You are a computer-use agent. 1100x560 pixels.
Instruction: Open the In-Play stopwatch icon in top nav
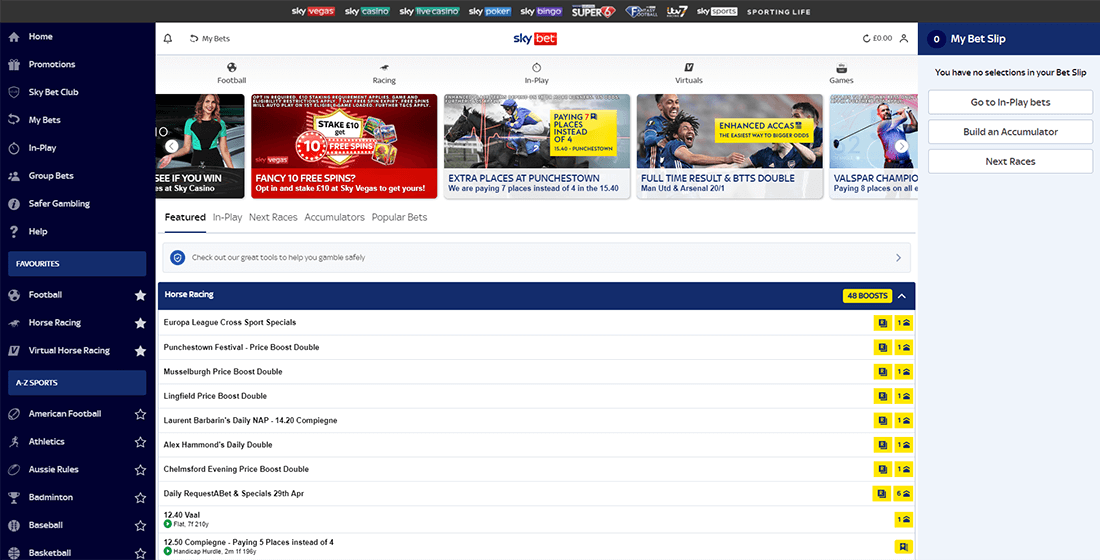tap(537, 67)
